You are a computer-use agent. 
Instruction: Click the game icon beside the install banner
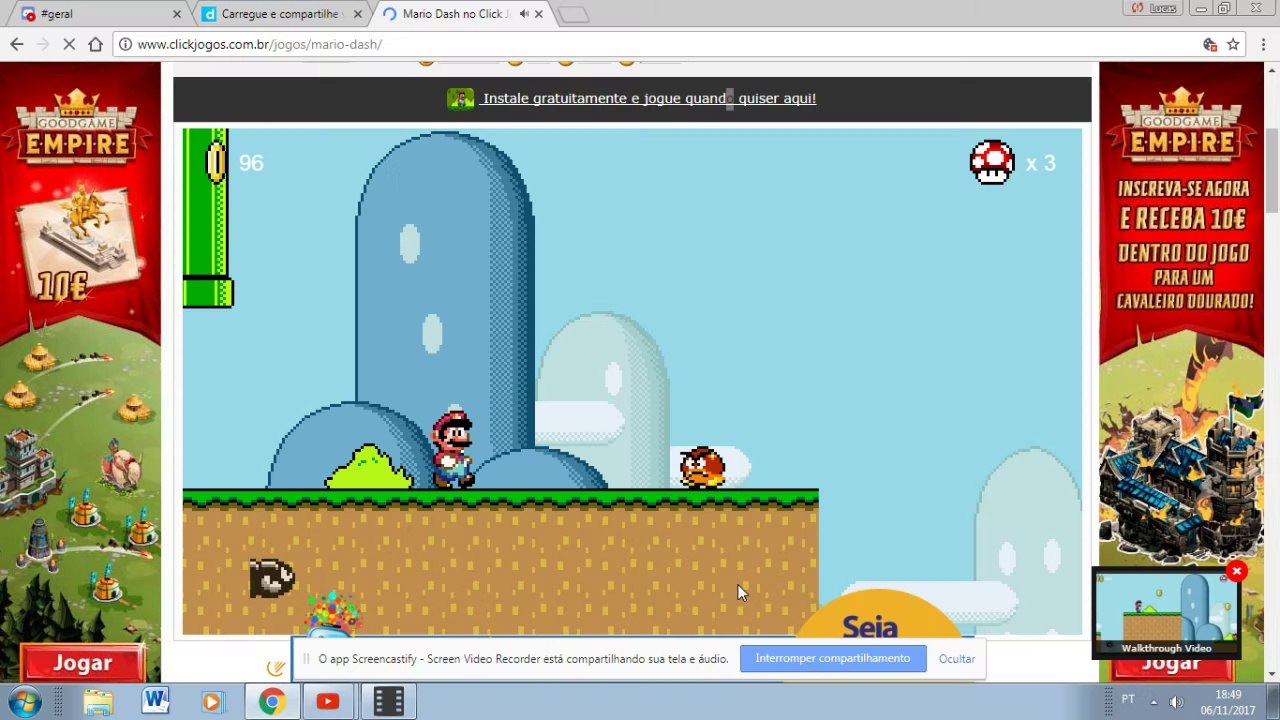[460, 98]
